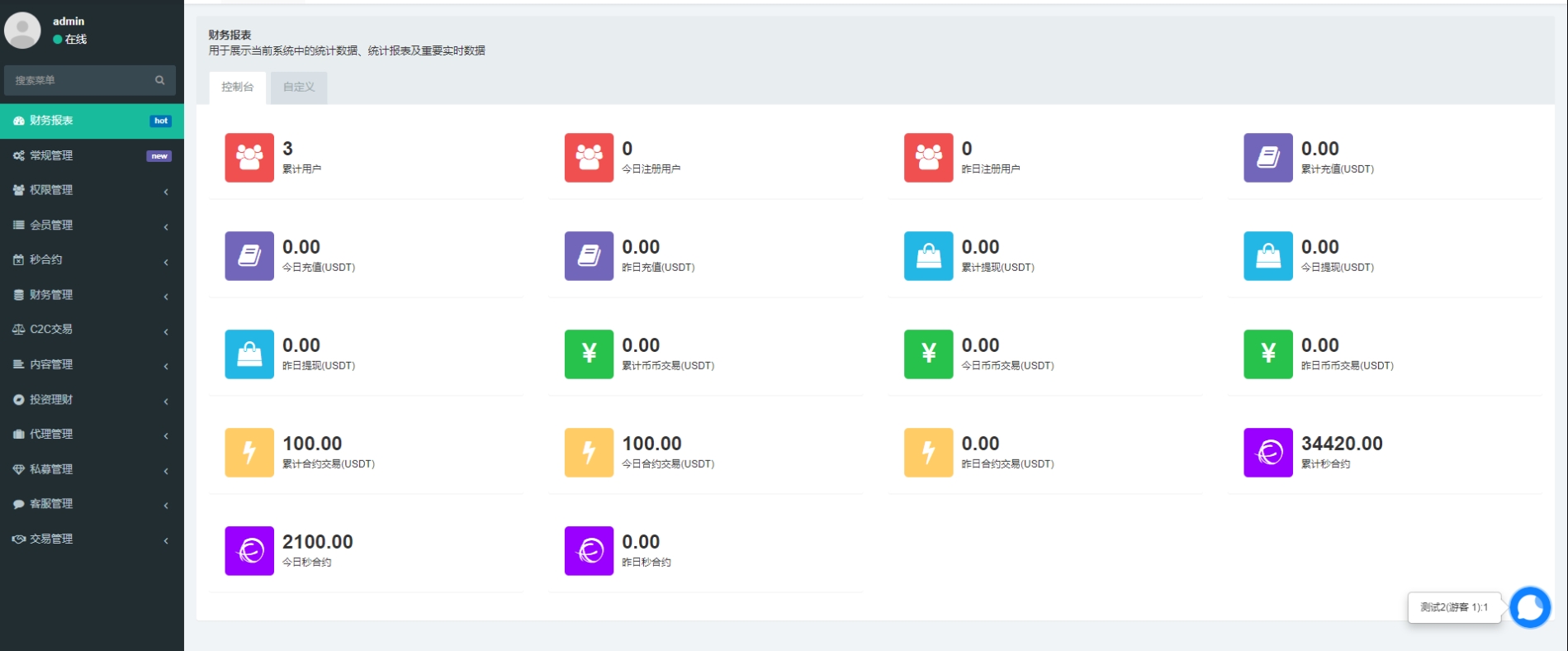1568x651 pixels.
Task: Expand the C2C交易 sidebar menu
Action: 91,329
